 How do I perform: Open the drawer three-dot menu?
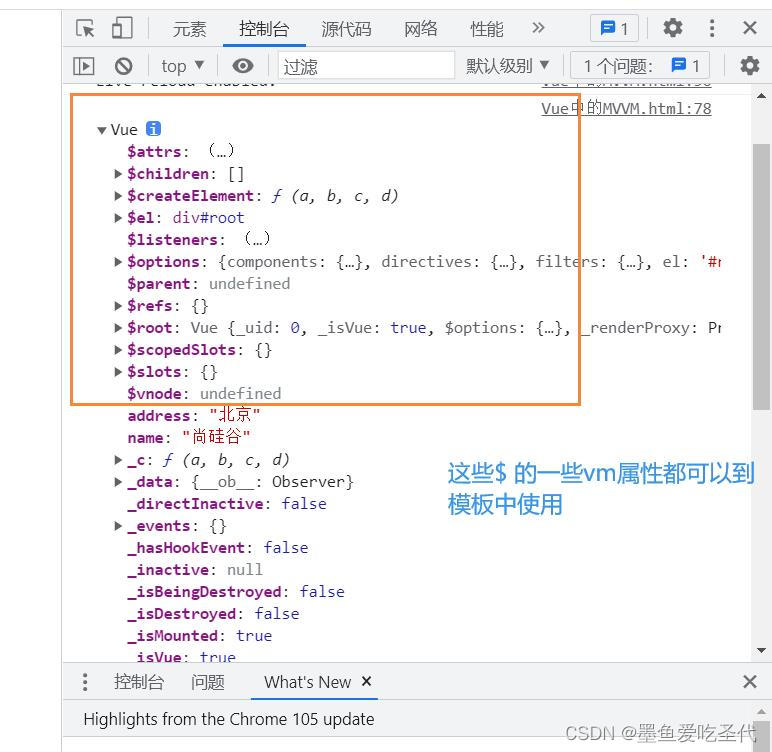click(x=85, y=682)
